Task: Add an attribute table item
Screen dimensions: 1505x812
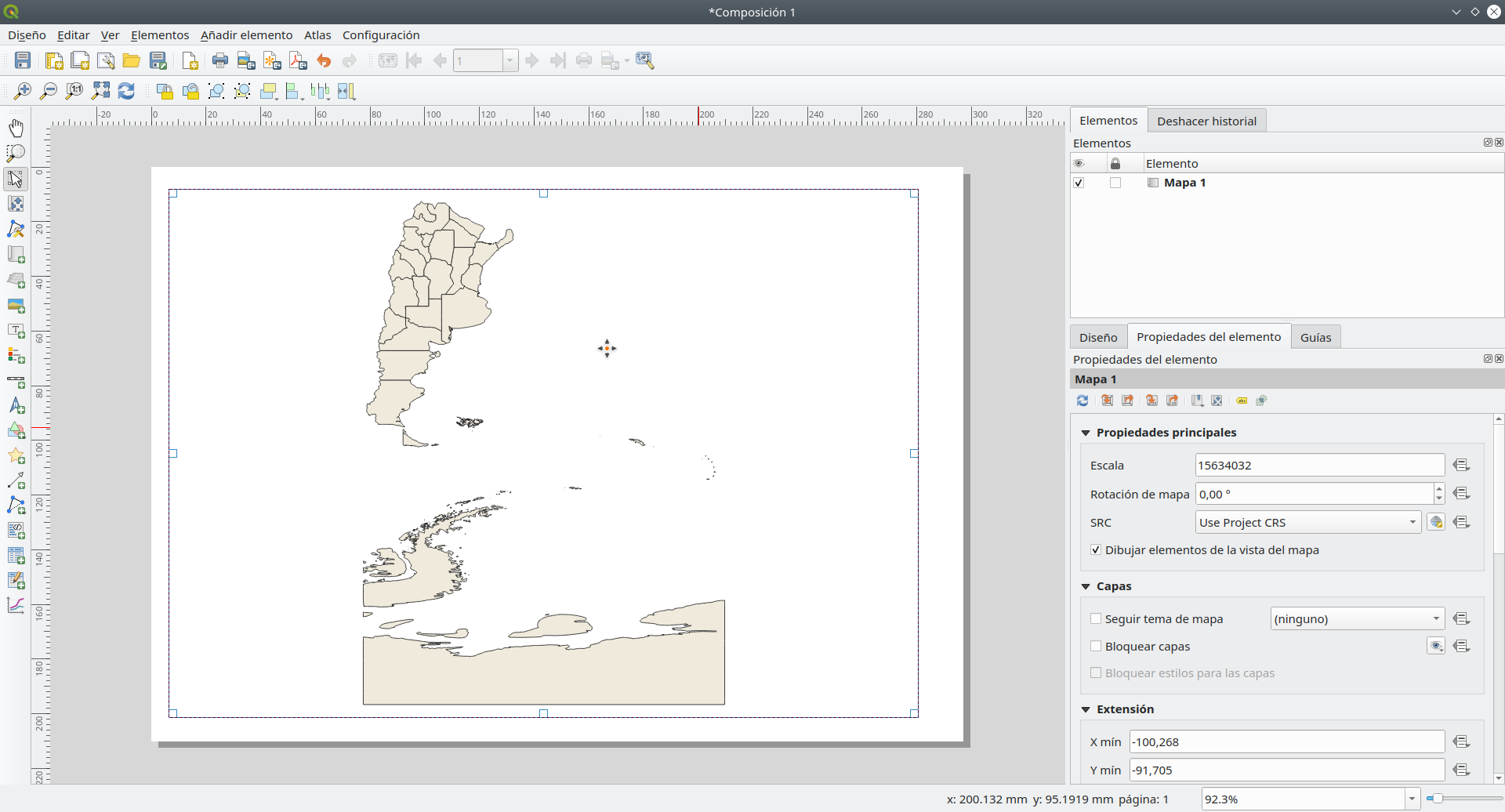Action: pyautogui.click(x=16, y=556)
